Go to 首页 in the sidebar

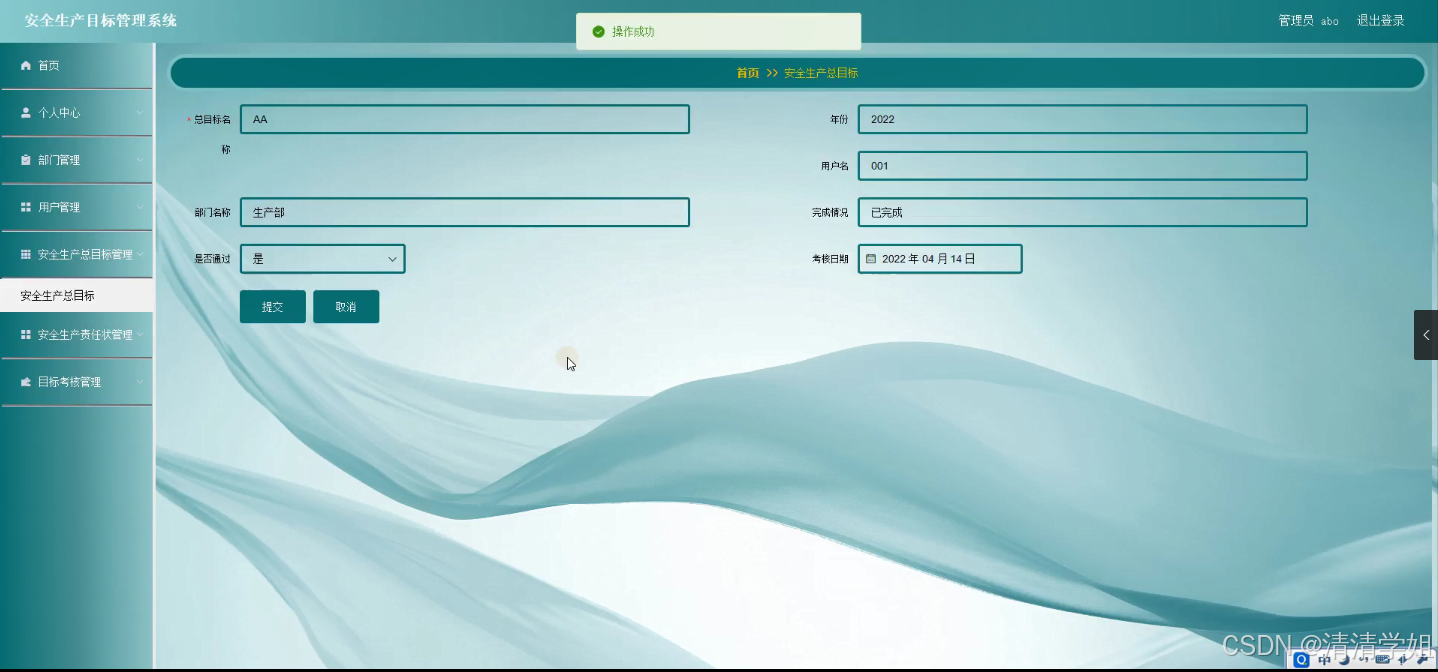coord(76,65)
